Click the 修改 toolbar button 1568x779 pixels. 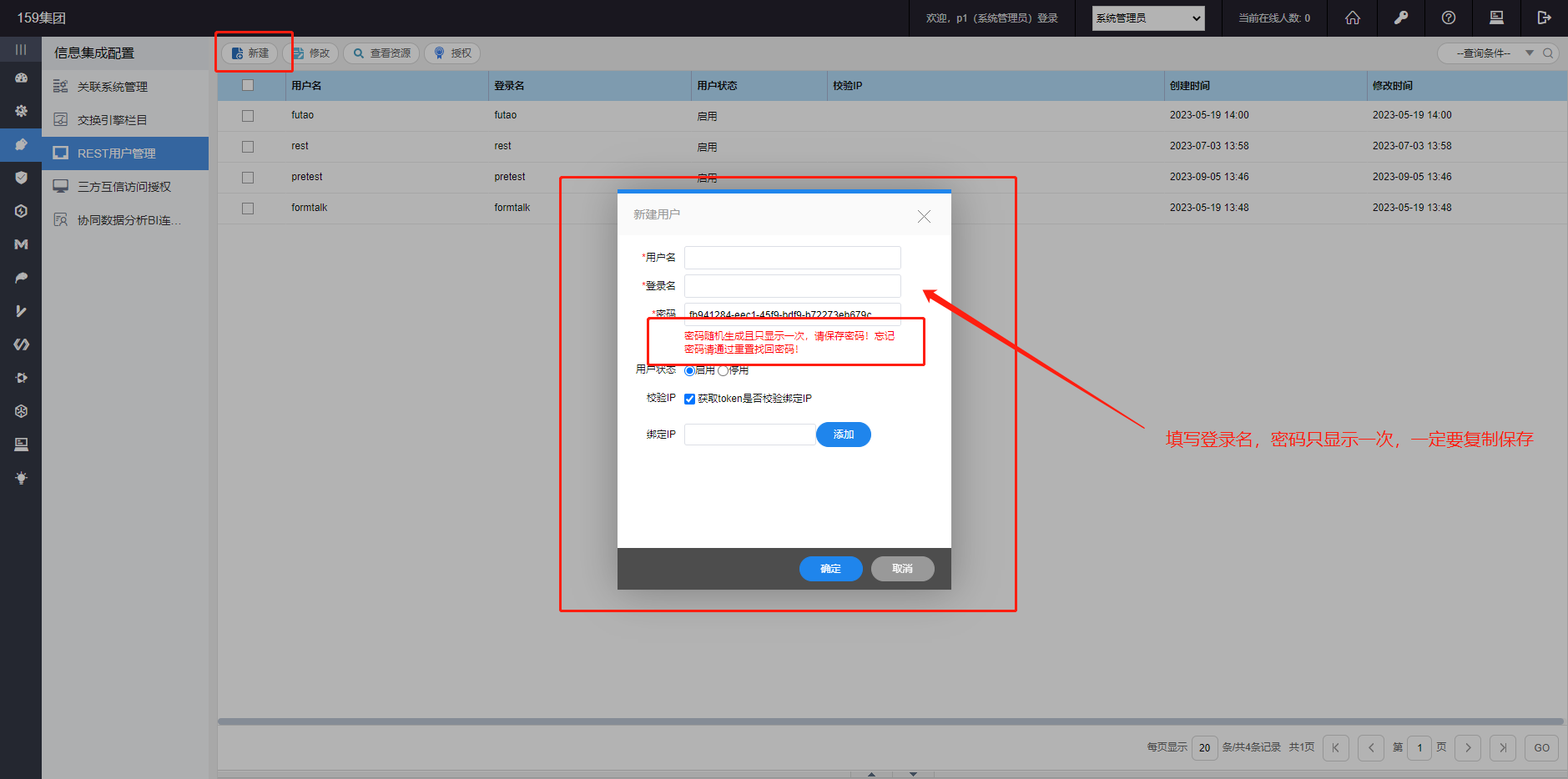tap(310, 53)
